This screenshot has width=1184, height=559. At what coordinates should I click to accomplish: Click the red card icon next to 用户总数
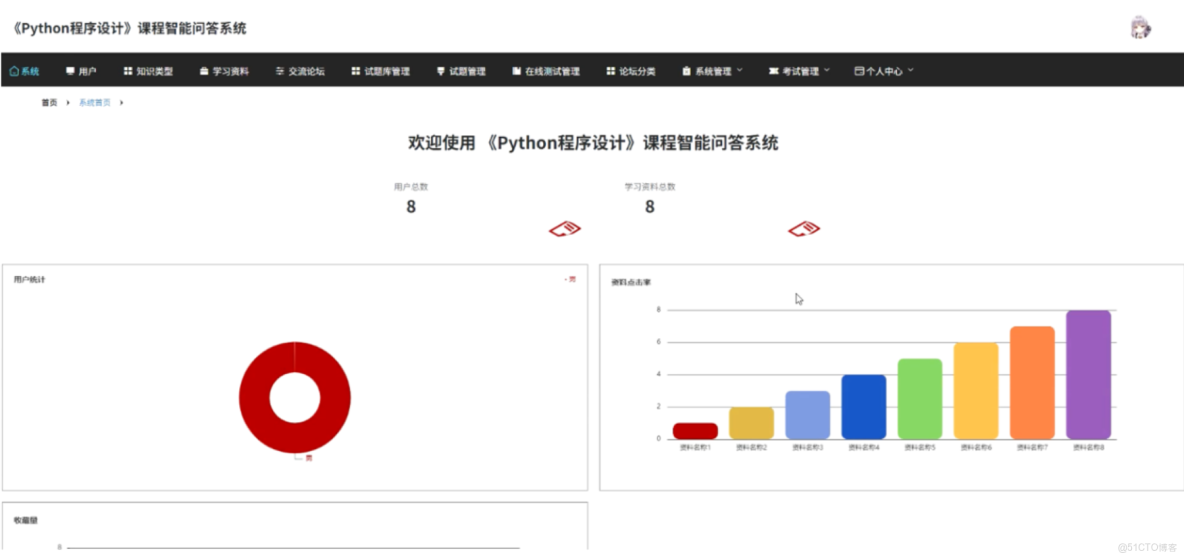[x=565, y=229]
